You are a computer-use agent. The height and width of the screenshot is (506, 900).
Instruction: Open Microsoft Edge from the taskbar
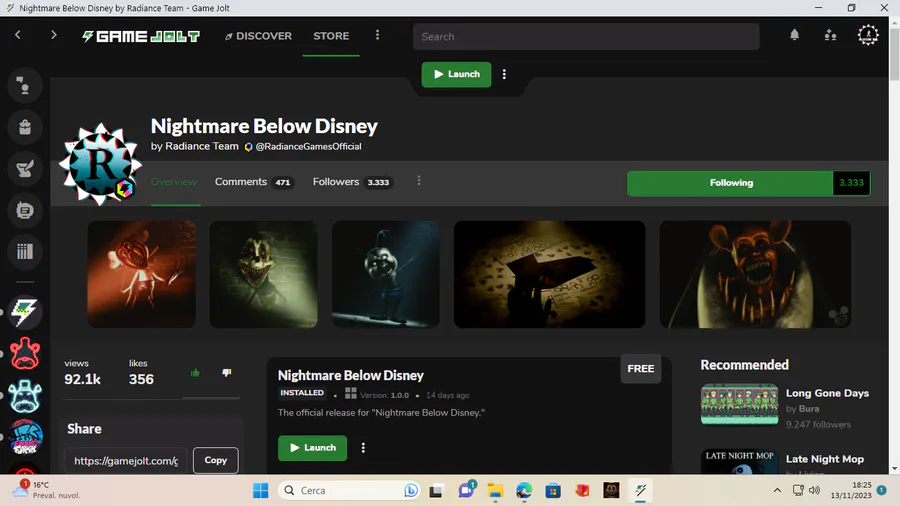pos(524,491)
